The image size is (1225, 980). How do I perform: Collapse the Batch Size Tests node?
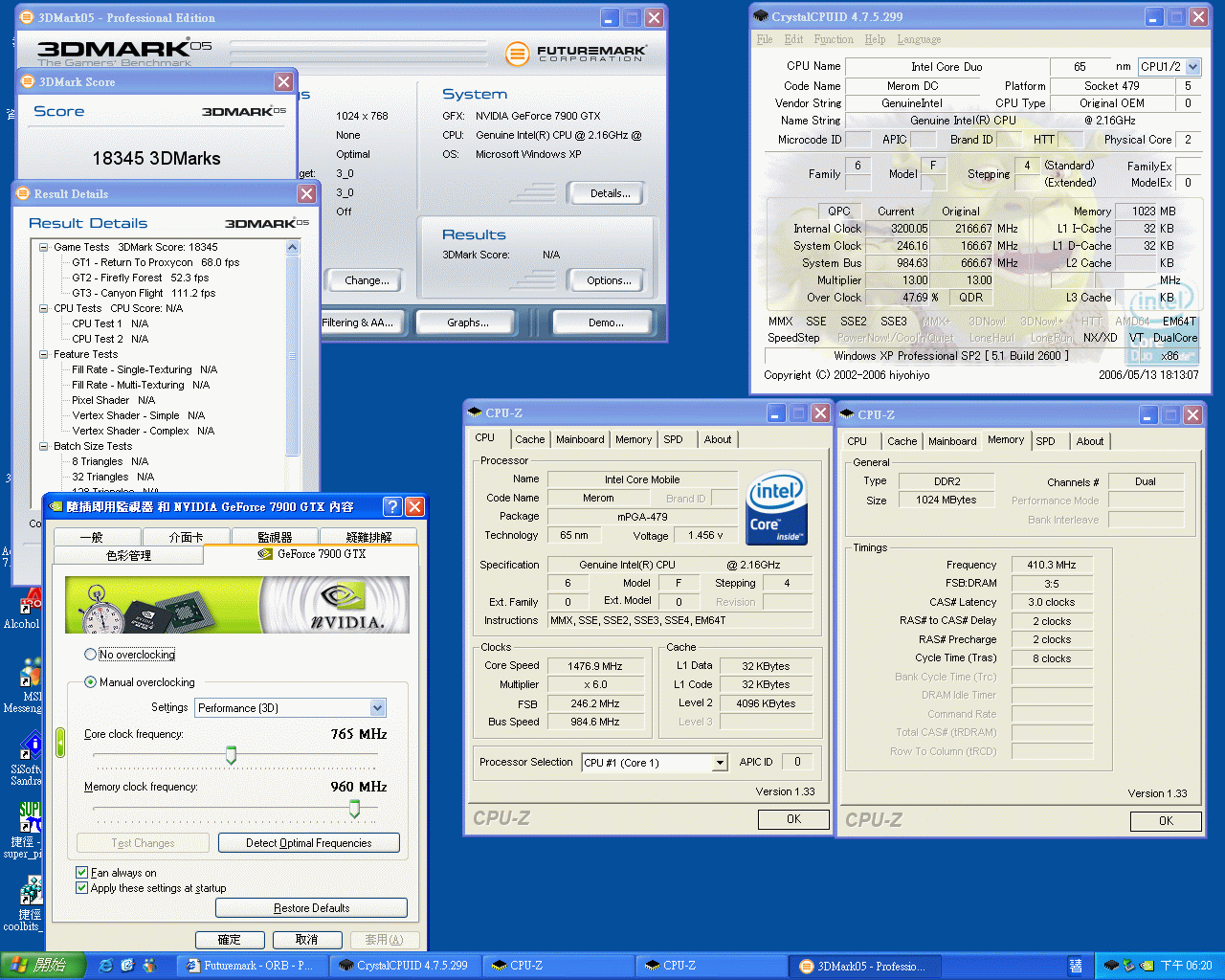coord(44,446)
